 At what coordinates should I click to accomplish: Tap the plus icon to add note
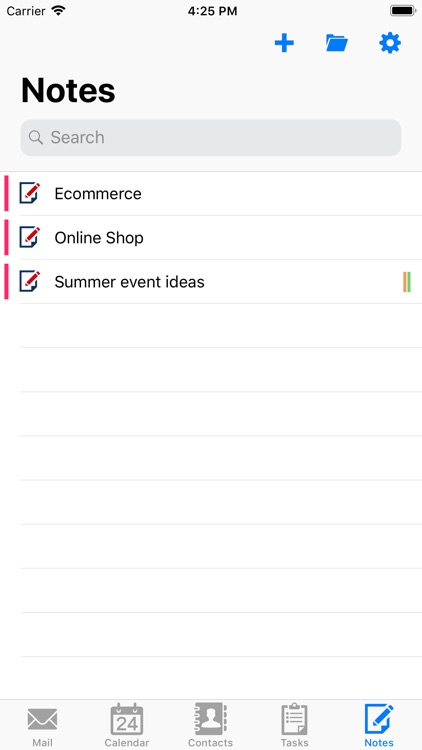coord(284,44)
